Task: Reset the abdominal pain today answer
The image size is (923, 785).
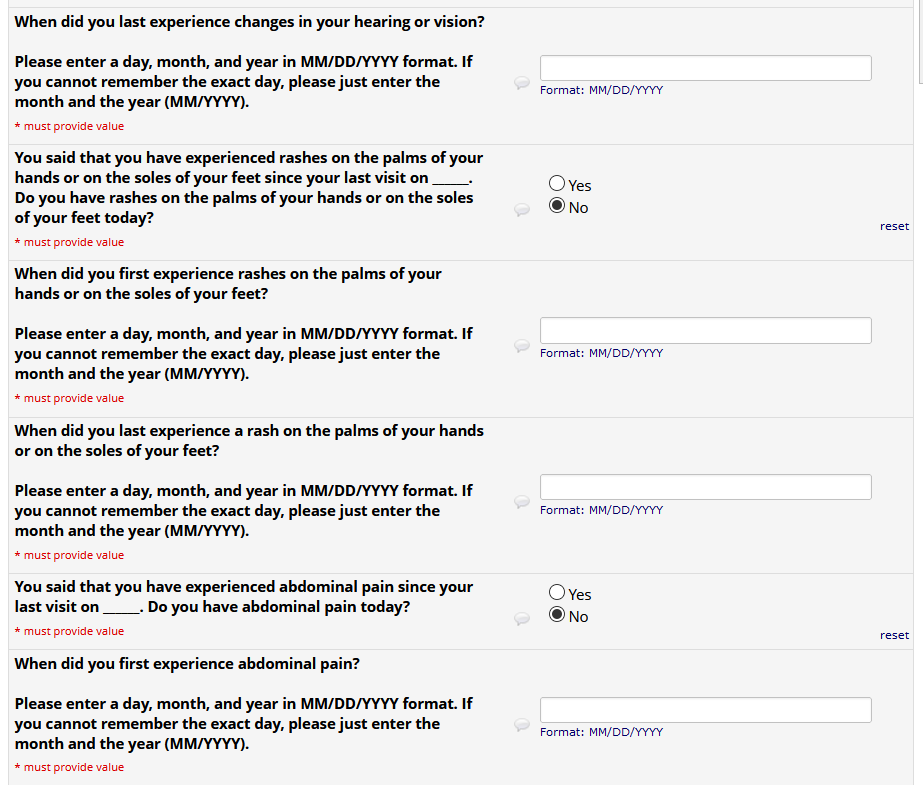Action: coord(894,635)
